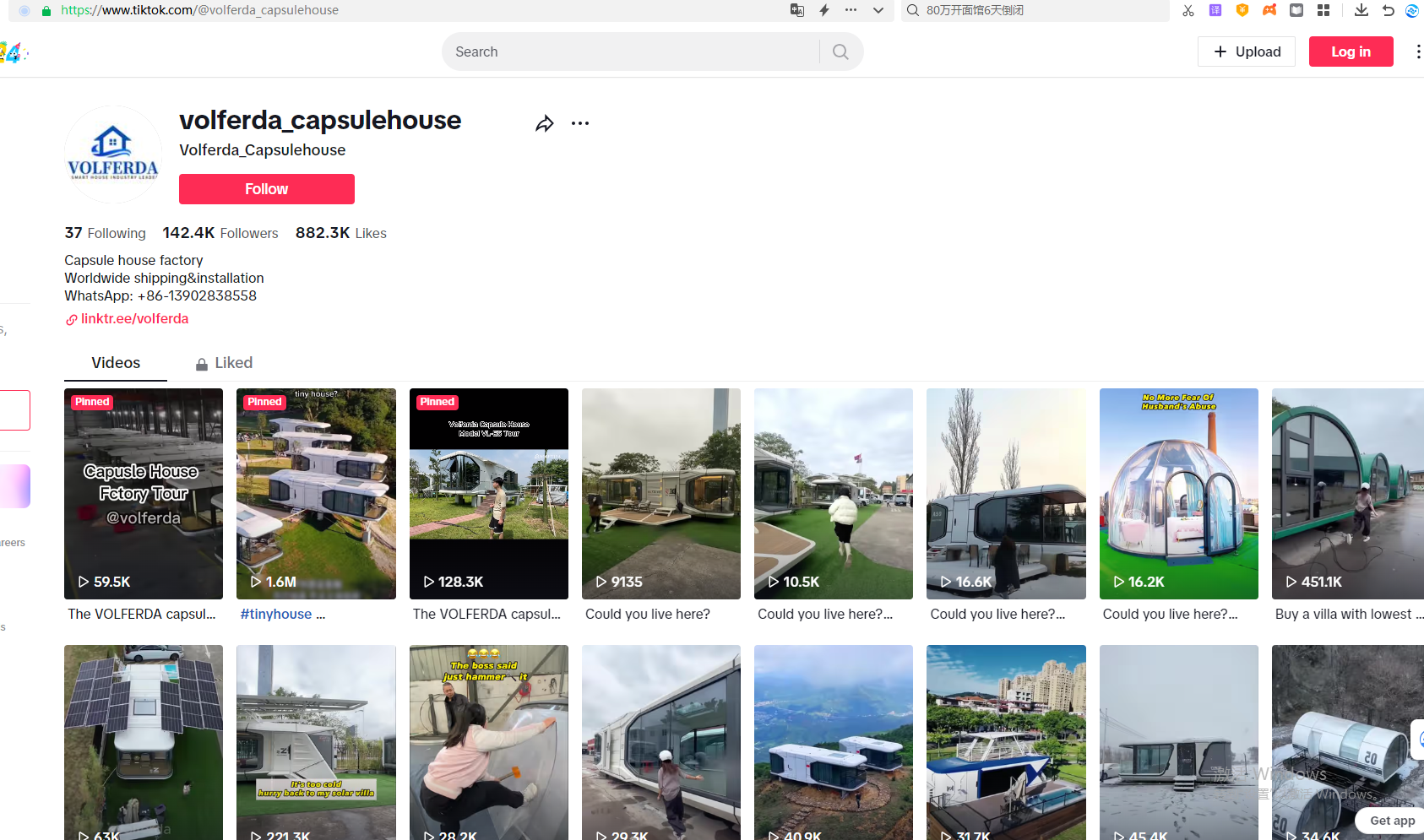Viewport: 1424px width, 840px height.
Task: Click the green lock site security icon
Action: [x=46, y=10]
